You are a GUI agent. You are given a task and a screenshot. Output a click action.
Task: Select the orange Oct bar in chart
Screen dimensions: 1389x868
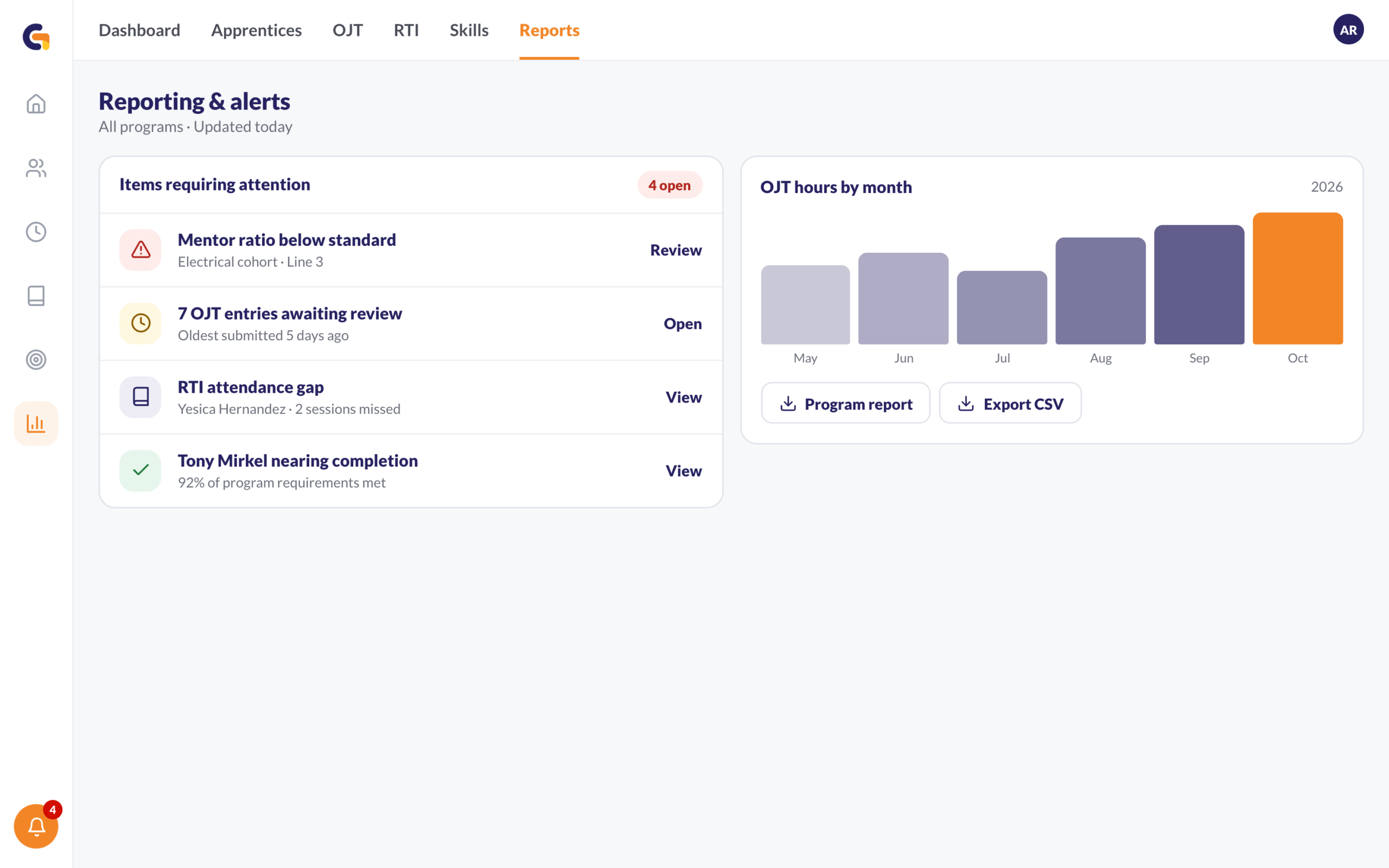[1297, 278]
